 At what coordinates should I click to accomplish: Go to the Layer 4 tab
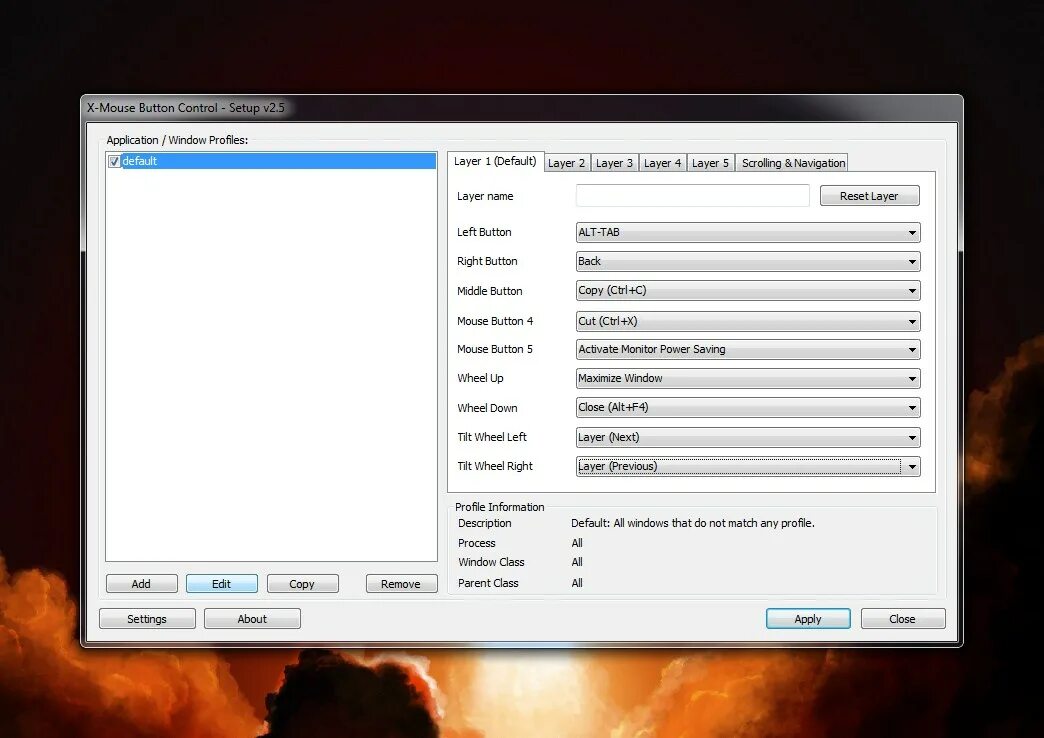(662, 163)
